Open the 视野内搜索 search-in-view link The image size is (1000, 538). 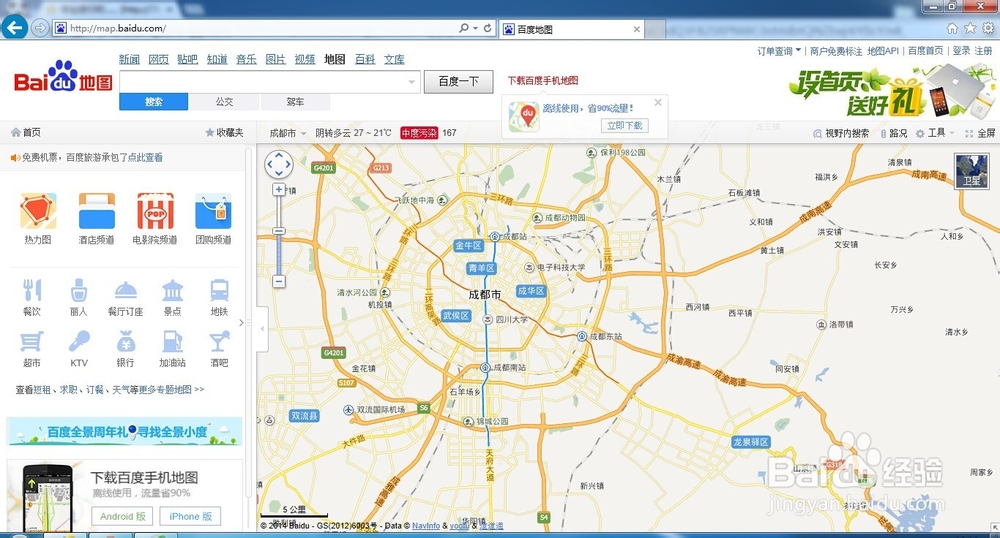click(x=841, y=133)
